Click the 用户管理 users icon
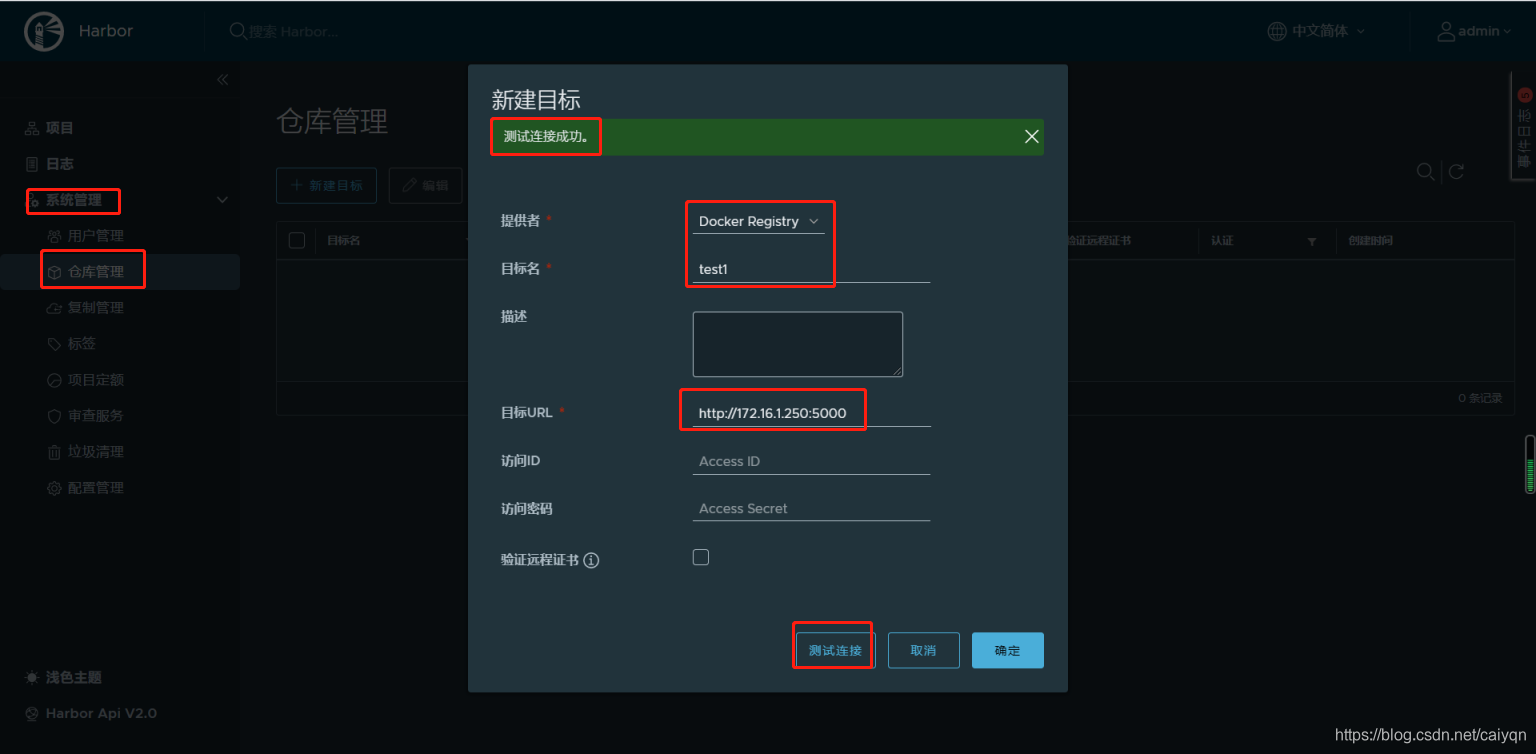 pyautogui.click(x=54, y=236)
